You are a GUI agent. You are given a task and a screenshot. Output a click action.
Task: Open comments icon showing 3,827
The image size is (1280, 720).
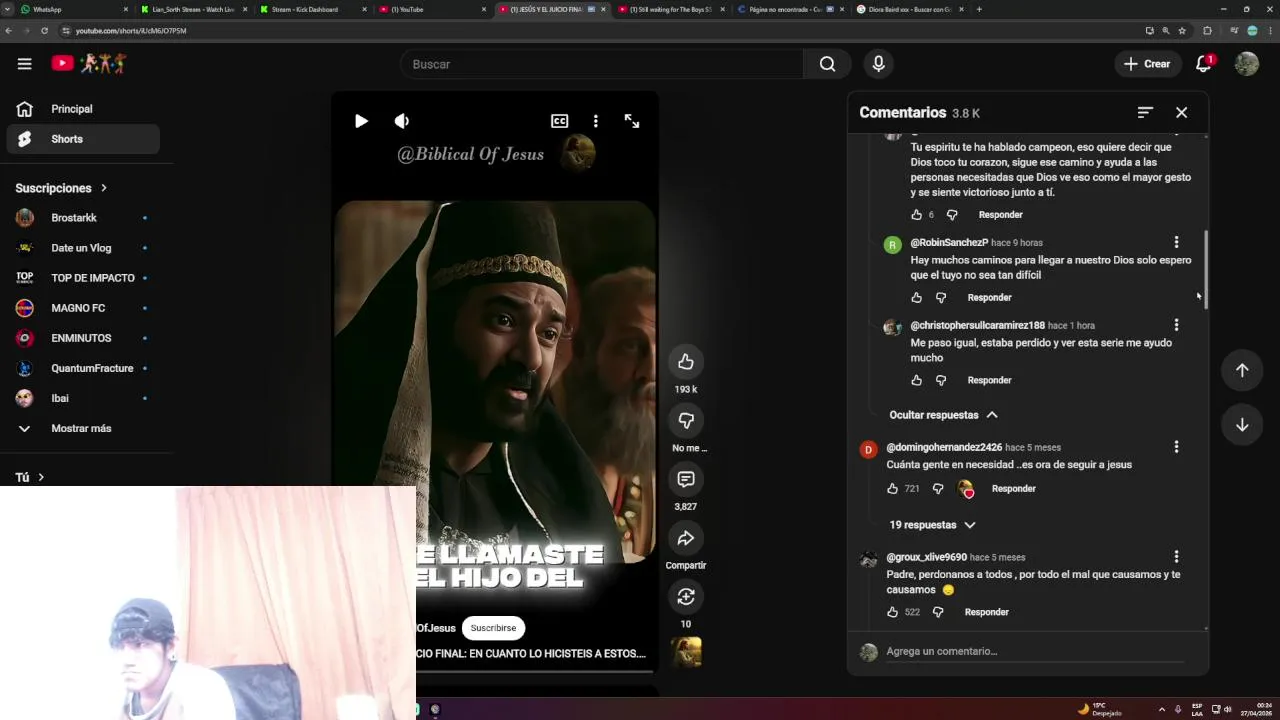pos(685,480)
